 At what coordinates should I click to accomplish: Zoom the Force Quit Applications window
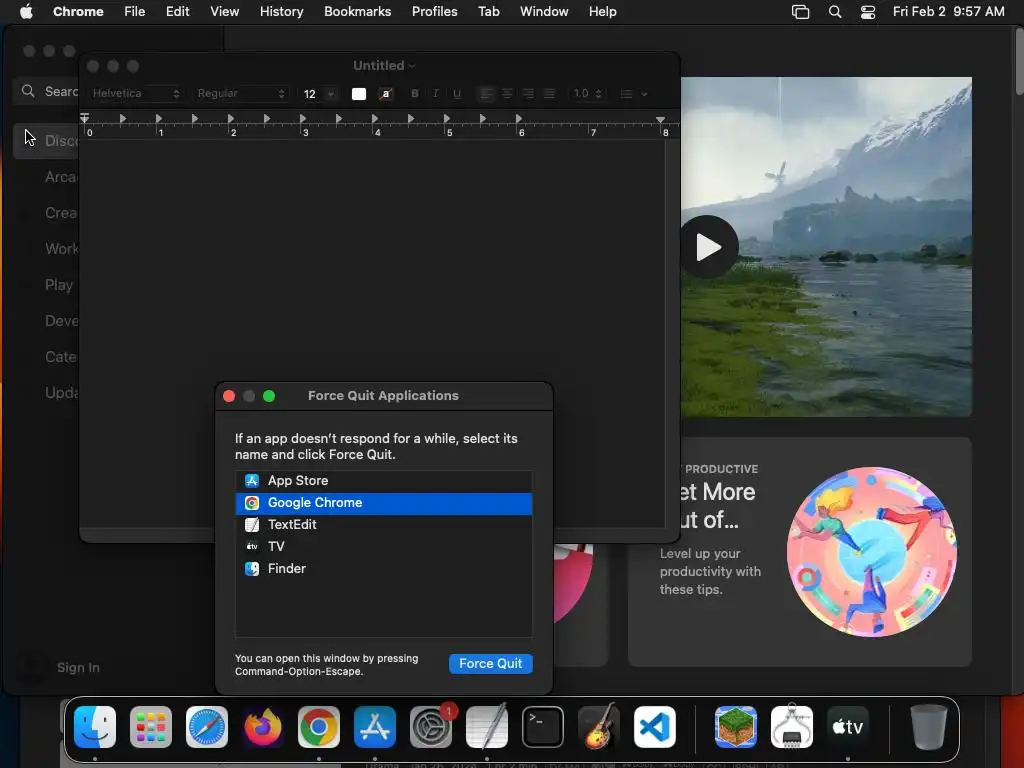pos(269,396)
